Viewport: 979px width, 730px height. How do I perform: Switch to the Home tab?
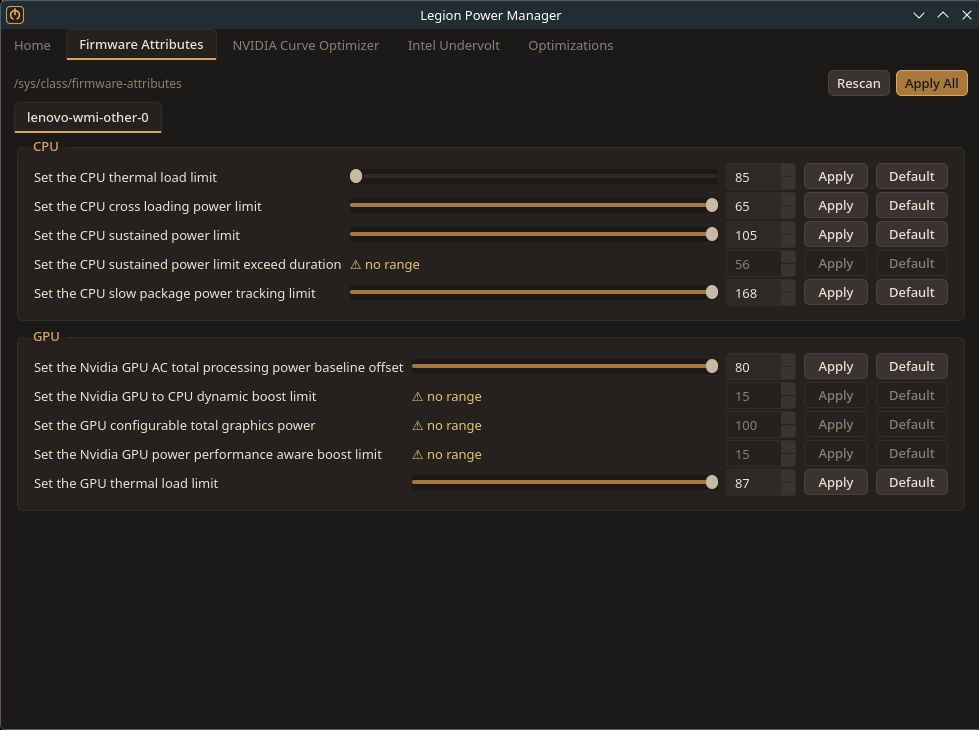[32, 46]
